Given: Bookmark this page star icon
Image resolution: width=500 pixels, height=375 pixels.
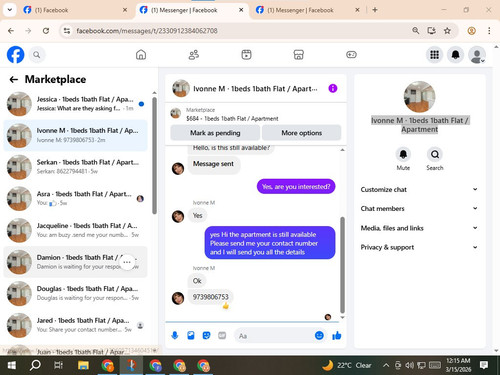Looking at the screenshot, I should (447, 31).
